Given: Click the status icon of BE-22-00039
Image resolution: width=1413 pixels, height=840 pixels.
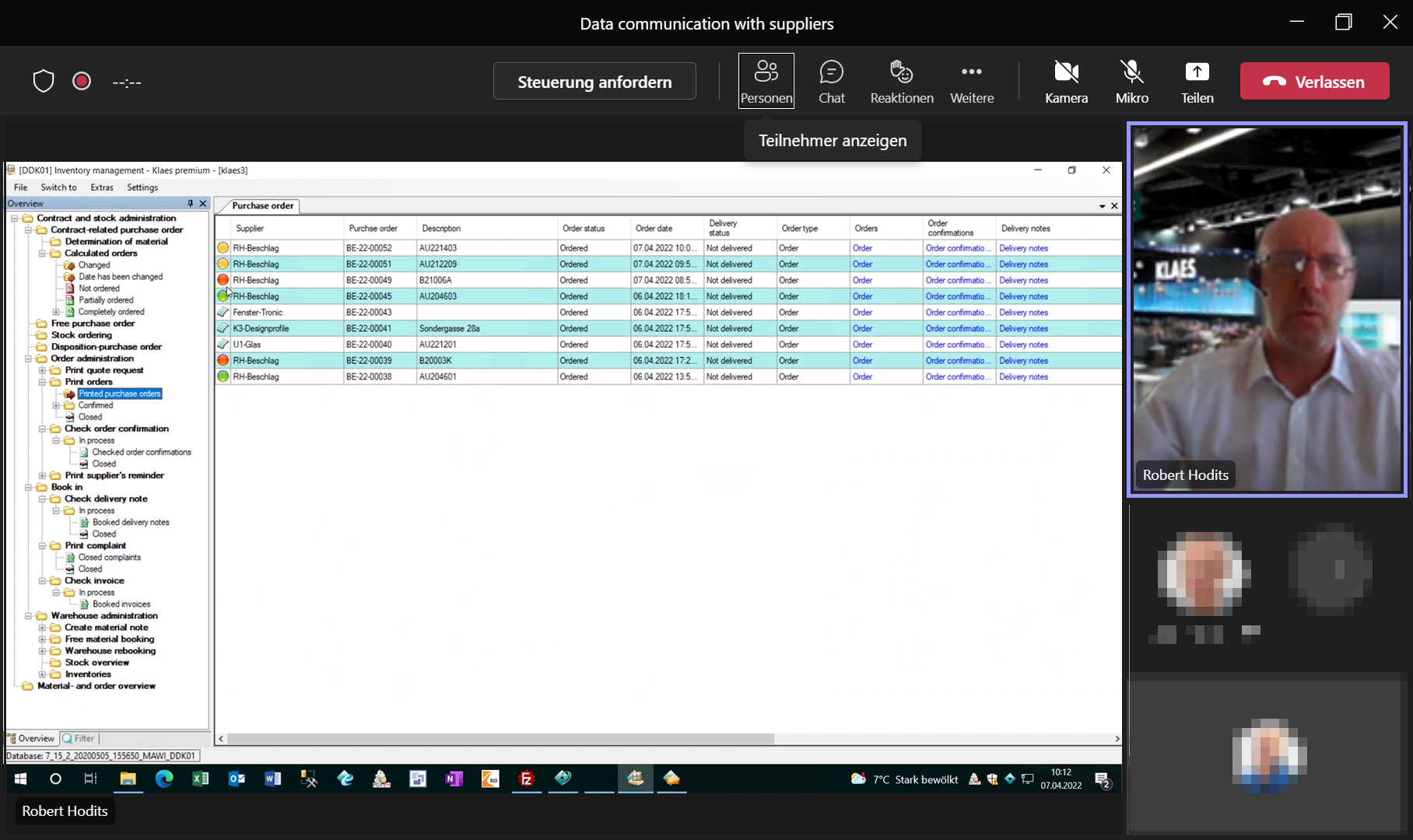Looking at the screenshot, I should click(223, 360).
